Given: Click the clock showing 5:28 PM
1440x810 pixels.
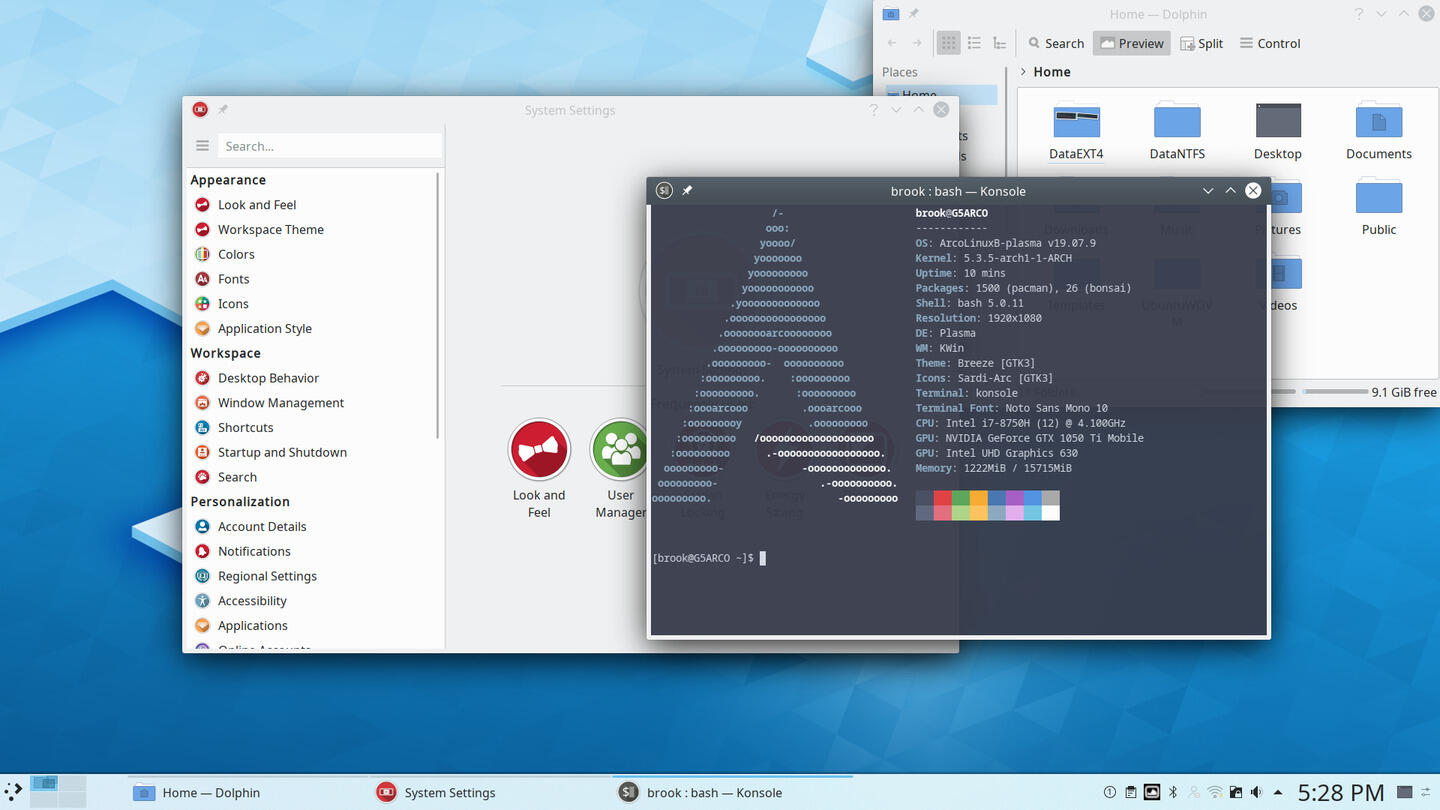Looking at the screenshot, I should point(1341,793).
